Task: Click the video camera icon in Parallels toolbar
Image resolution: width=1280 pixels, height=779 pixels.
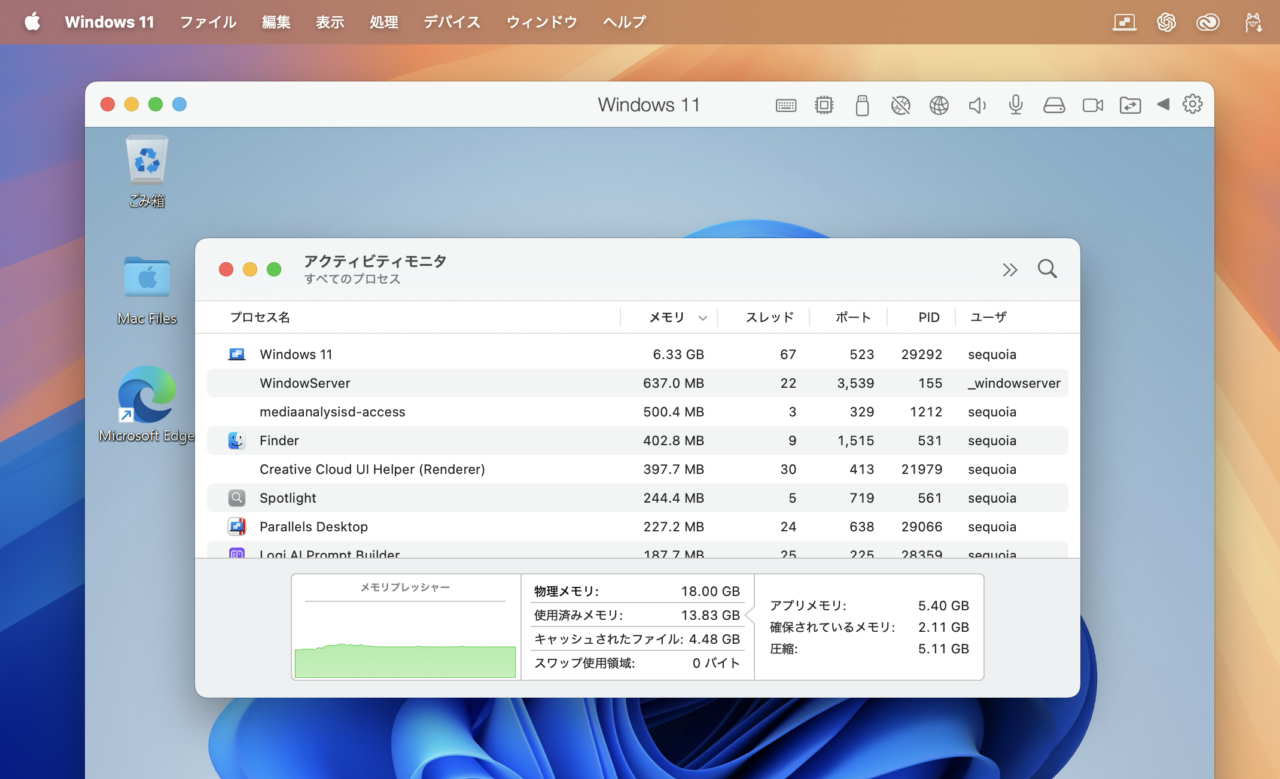Action: coord(1093,105)
